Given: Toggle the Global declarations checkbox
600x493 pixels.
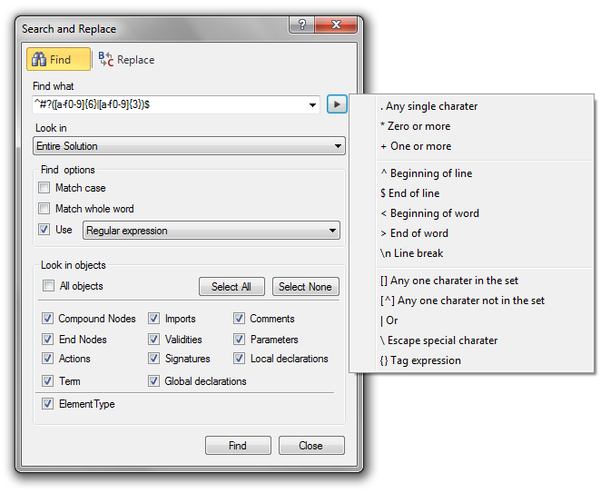Looking at the screenshot, I should pyautogui.click(x=155, y=381).
